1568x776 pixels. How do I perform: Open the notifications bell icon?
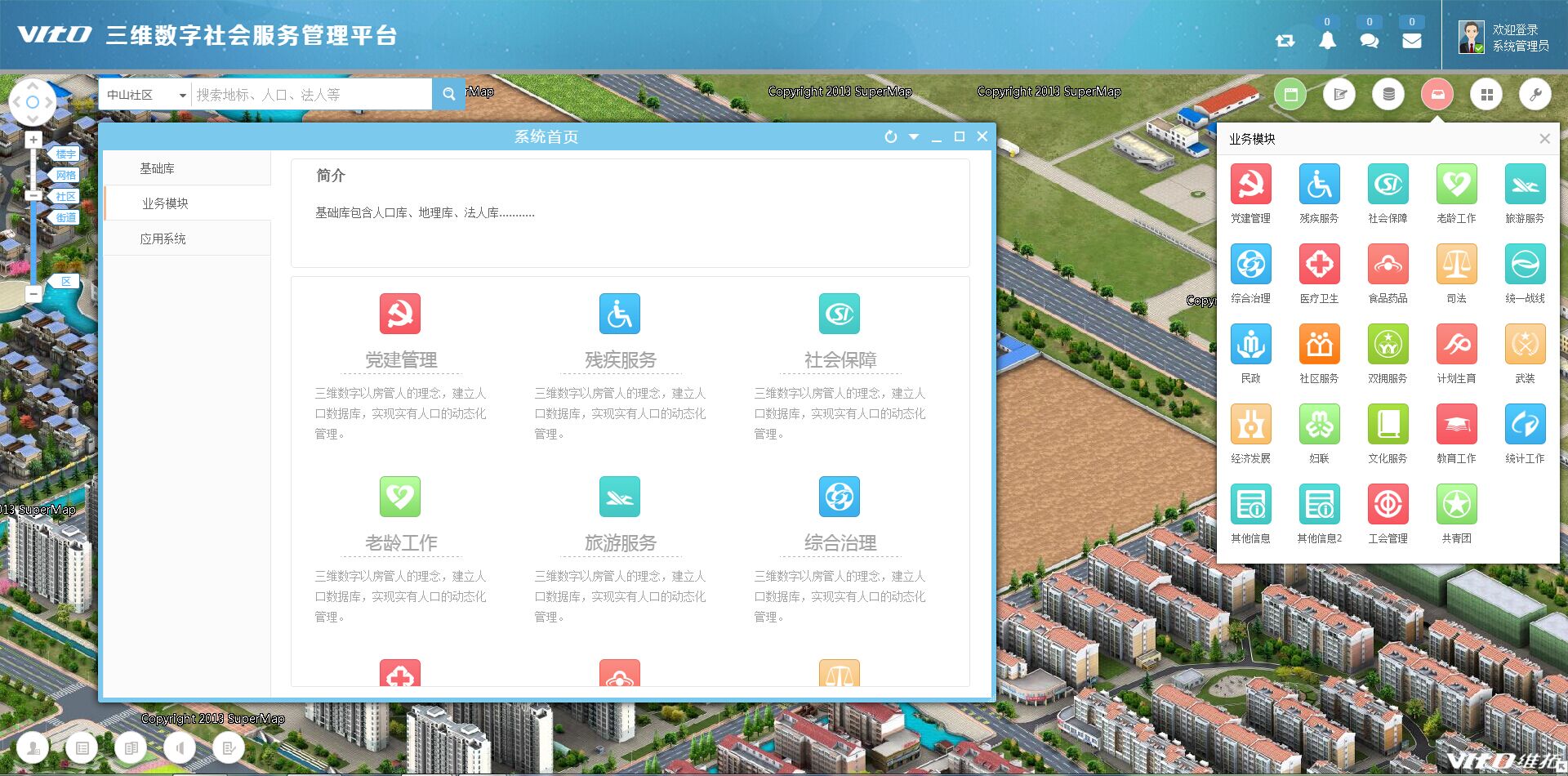(1327, 41)
